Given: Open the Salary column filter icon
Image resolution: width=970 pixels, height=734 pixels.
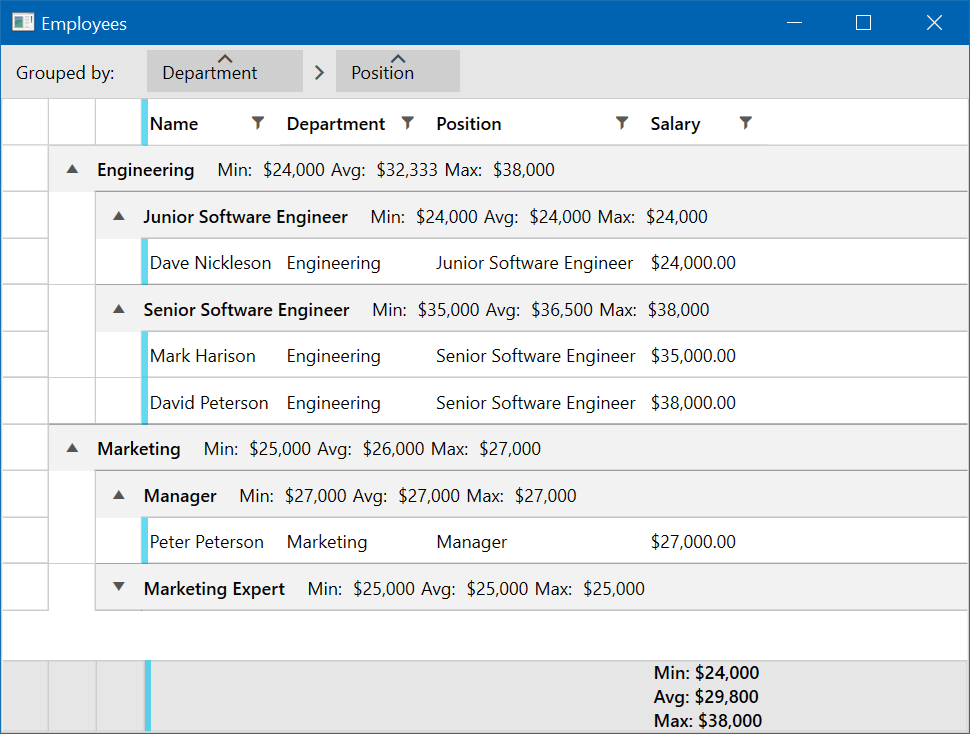Looking at the screenshot, I should click(x=746, y=123).
